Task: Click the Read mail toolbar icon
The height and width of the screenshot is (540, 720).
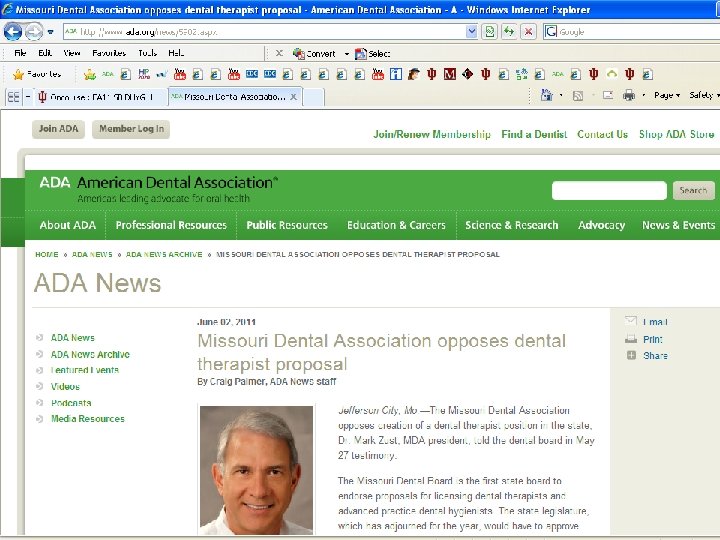Action: [x=608, y=95]
